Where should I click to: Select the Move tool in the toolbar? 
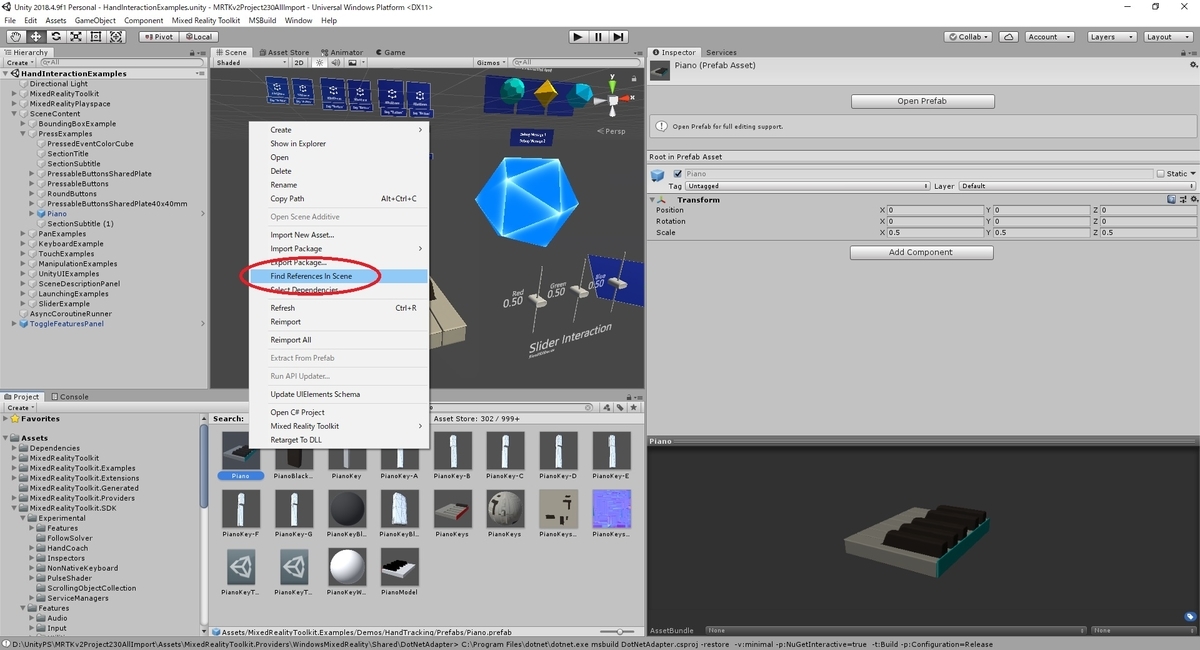coord(35,37)
